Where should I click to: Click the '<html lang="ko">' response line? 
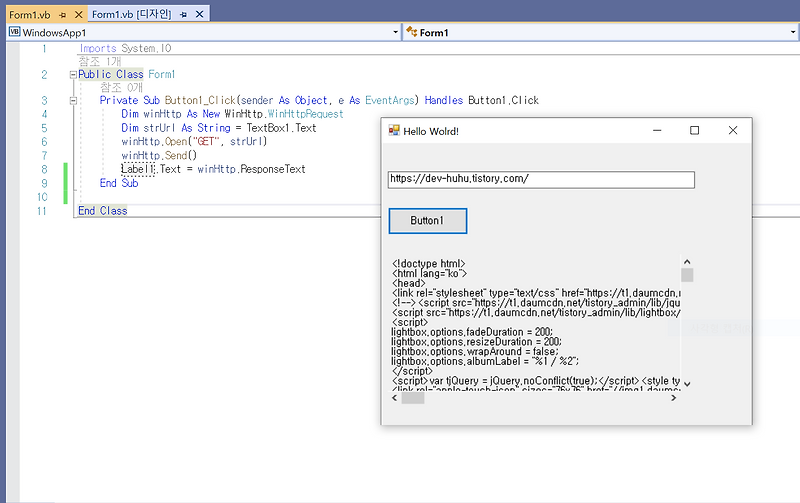coord(430,273)
